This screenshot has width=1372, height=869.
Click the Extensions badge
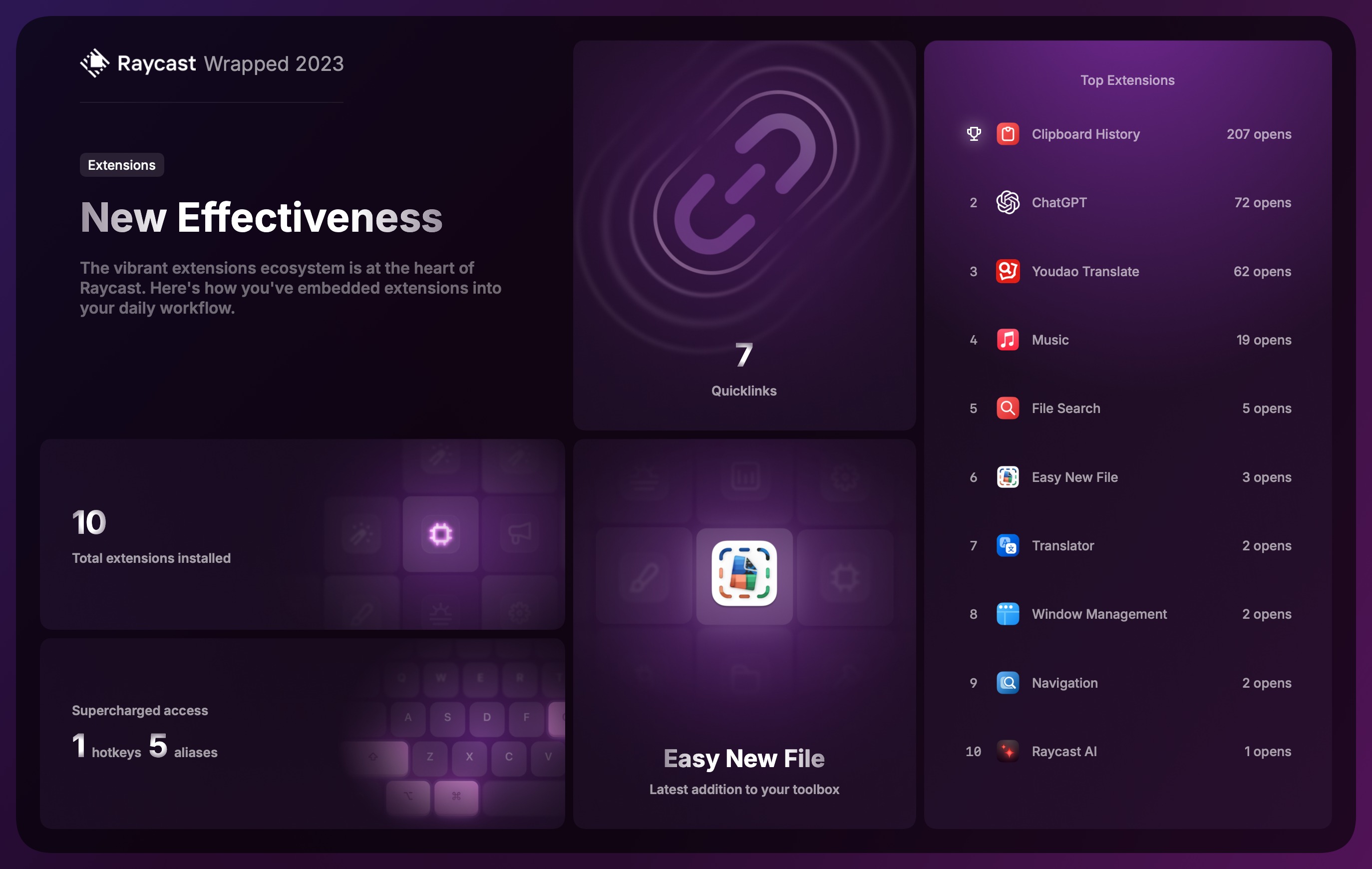pos(122,165)
